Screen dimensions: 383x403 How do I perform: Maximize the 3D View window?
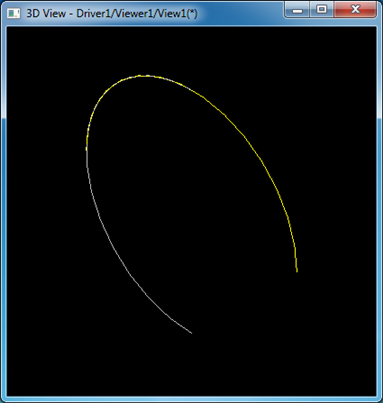321,10
